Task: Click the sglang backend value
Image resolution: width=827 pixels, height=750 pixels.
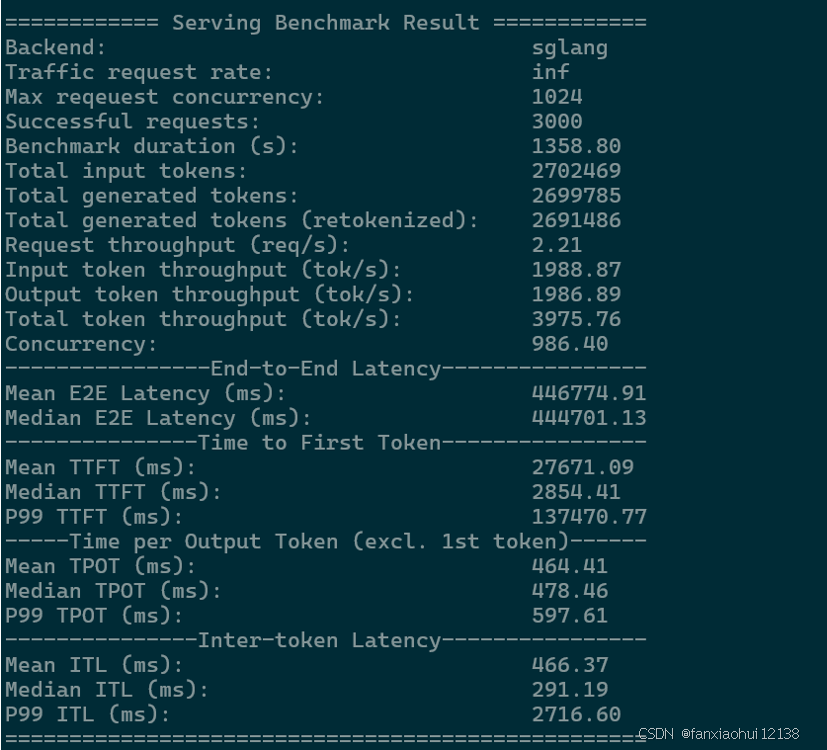Action: (570, 48)
